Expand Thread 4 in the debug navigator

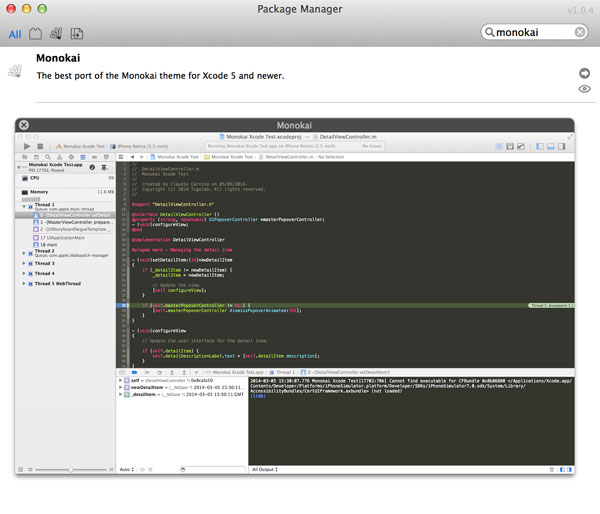pos(24,274)
